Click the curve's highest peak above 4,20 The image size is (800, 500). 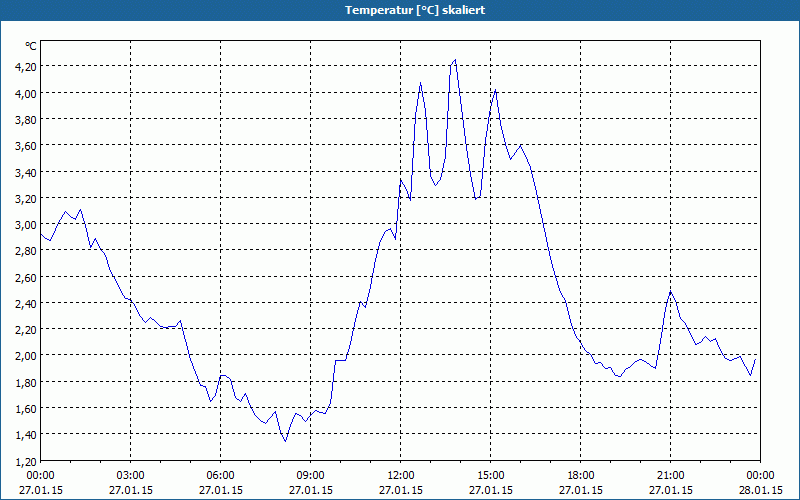tap(455, 60)
